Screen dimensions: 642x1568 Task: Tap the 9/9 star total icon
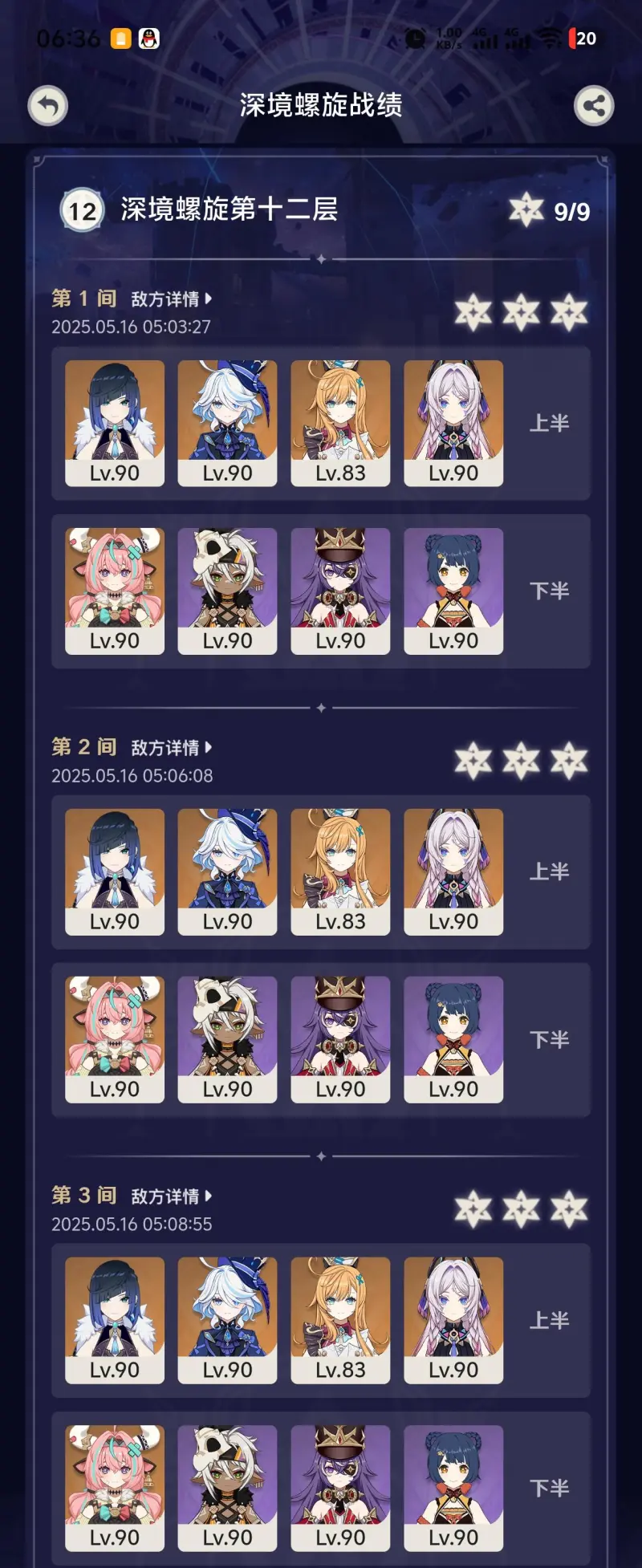coord(526,210)
